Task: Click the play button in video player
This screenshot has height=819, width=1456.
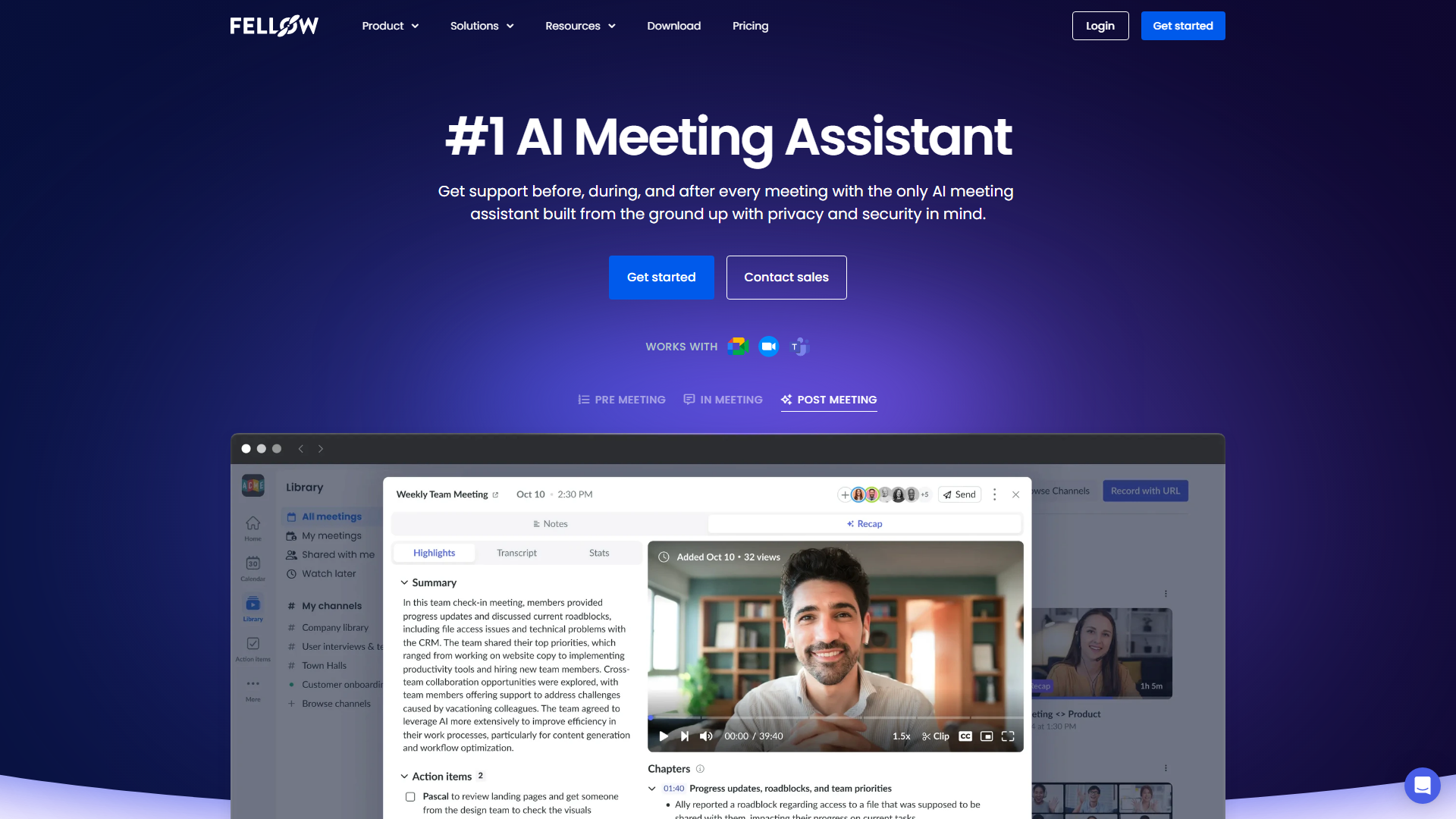Action: (663, 737)
